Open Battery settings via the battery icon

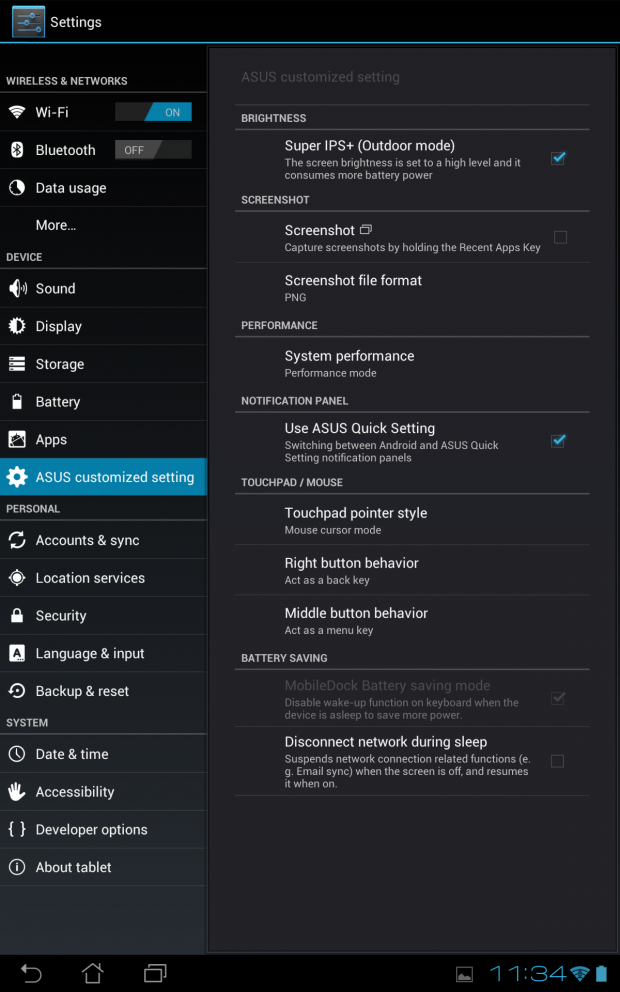point(18,401)
